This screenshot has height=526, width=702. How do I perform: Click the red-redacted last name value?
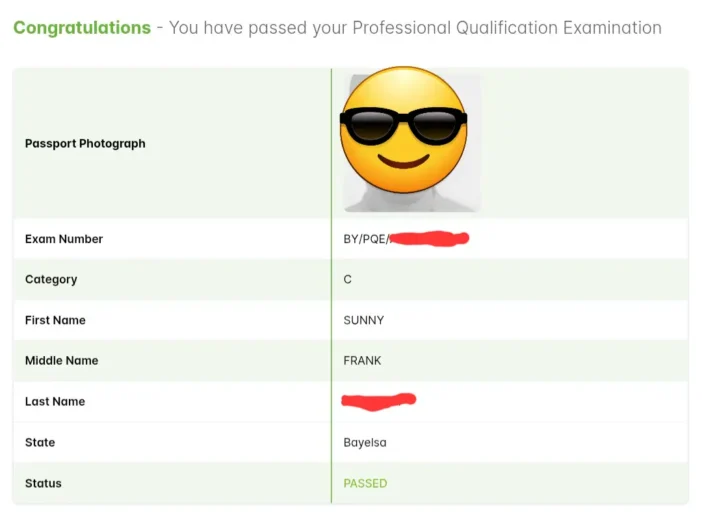point(378,402)
